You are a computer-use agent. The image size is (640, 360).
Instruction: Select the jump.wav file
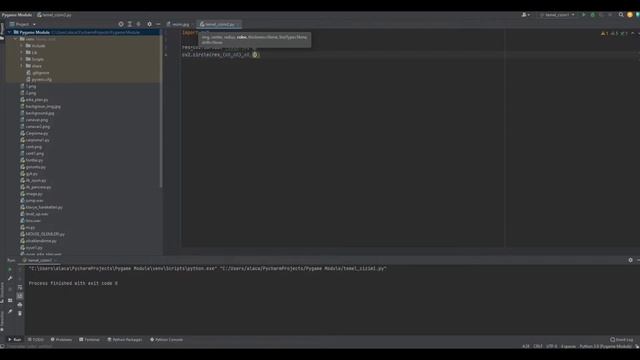coord(32,201)
